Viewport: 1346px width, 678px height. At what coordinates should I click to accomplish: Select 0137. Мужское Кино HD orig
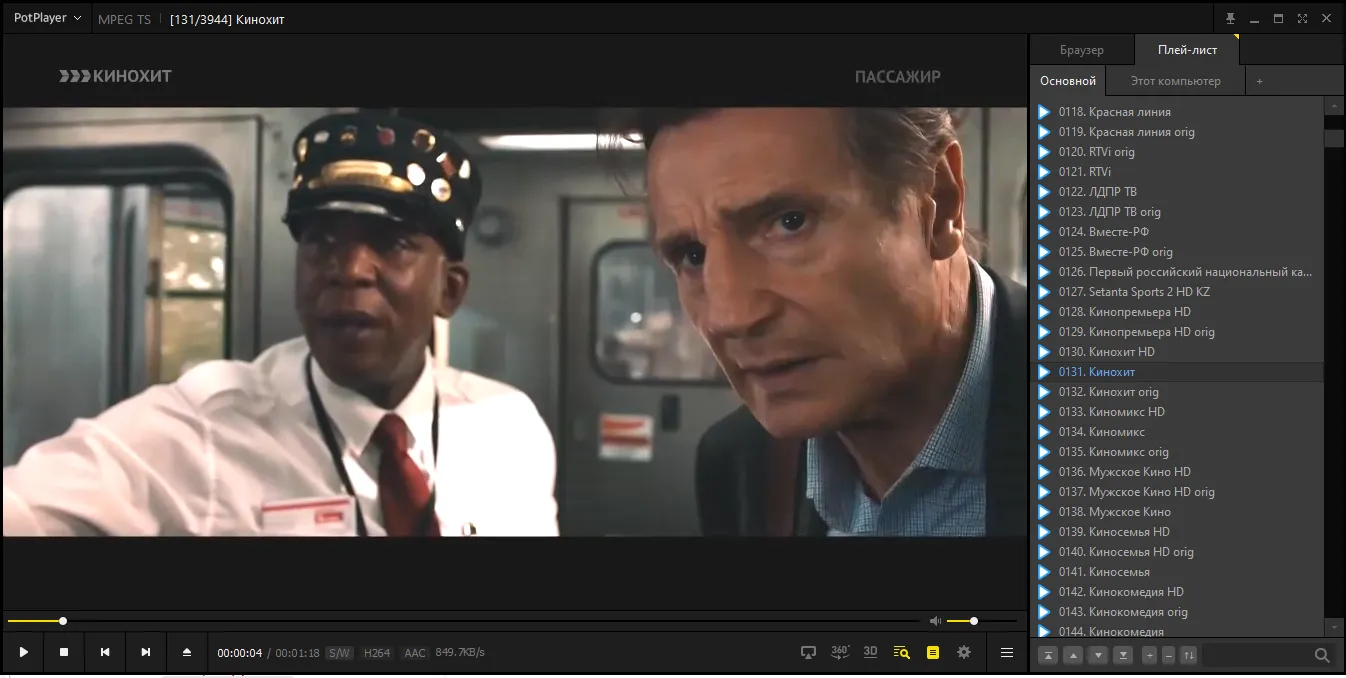[x=1177, y=492]
